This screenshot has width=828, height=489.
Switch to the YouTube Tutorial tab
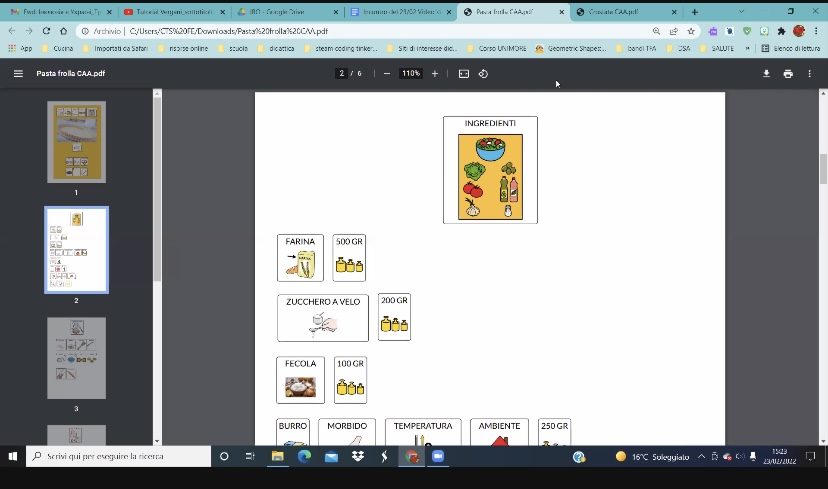point(174,12)
